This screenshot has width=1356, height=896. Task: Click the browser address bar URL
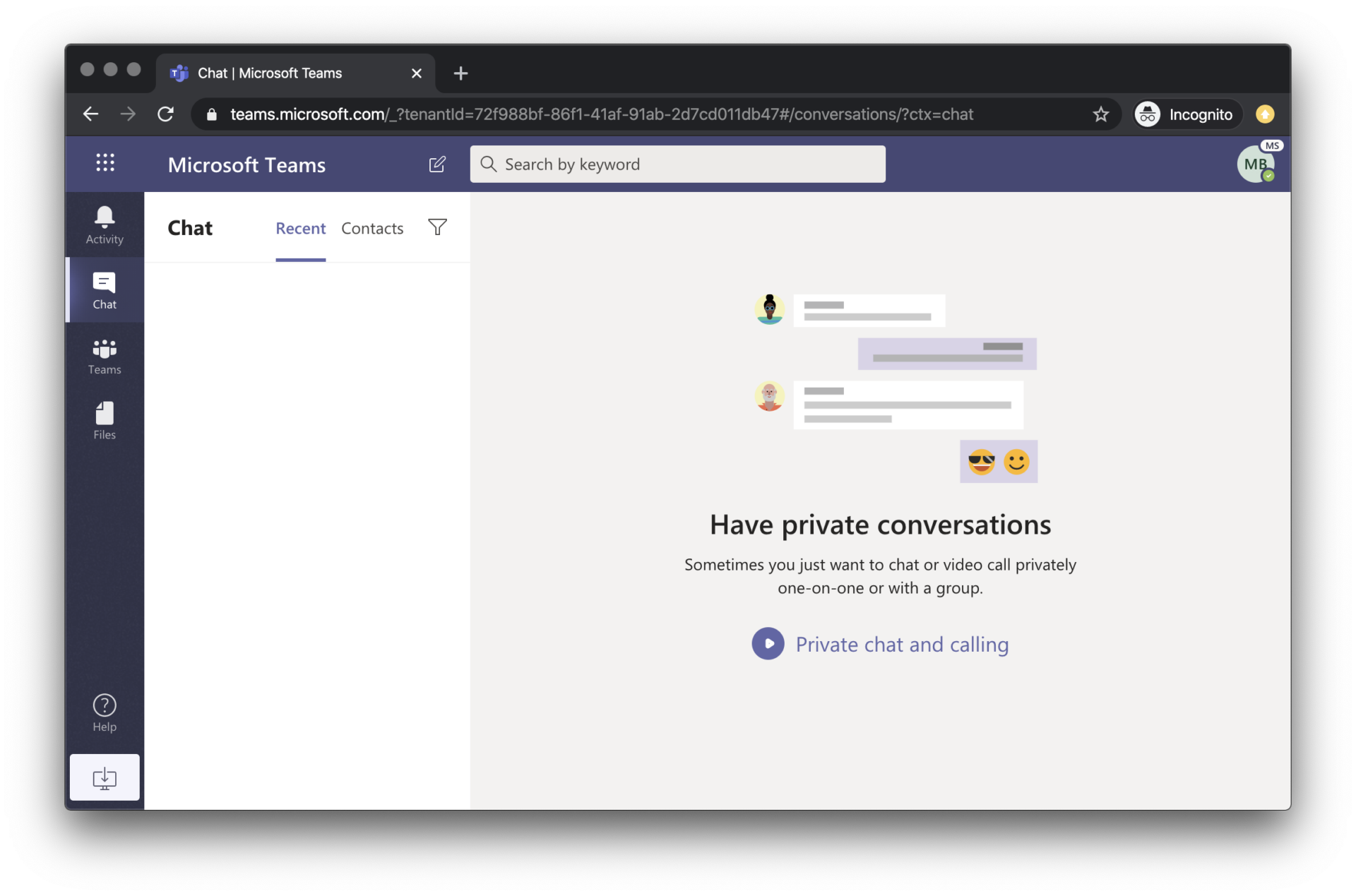pyautogui.click(x=600, y=114)
